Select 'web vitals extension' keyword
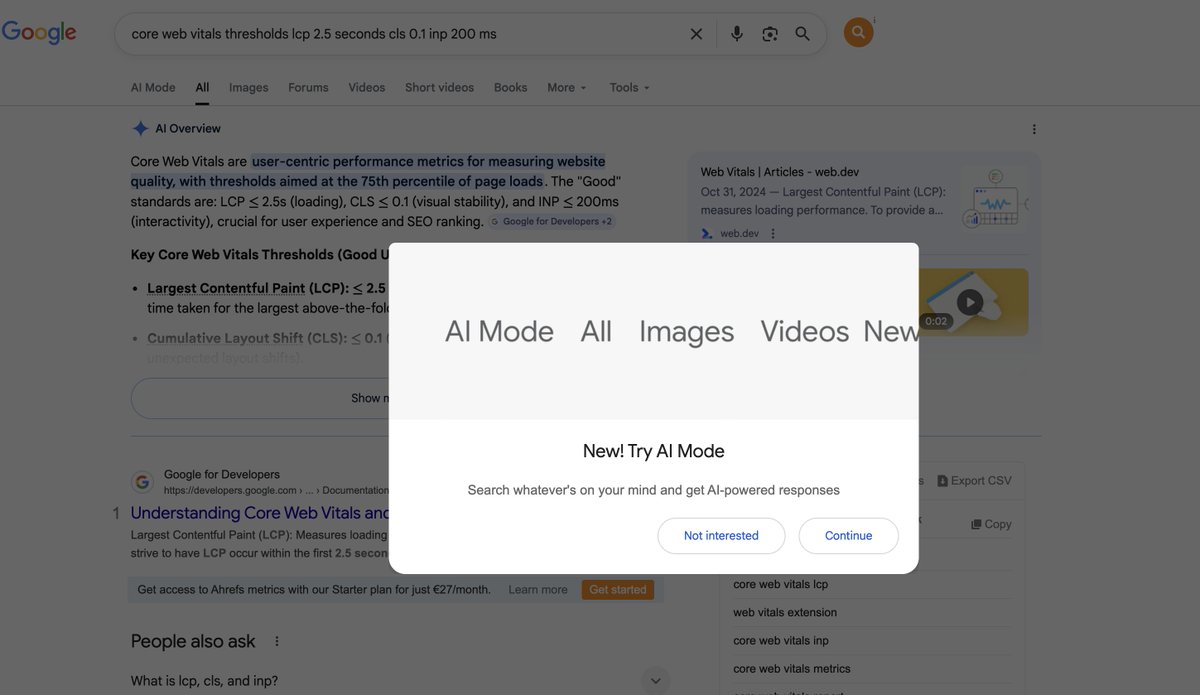This screenshot has height=695, width=1200. [785, 613]
